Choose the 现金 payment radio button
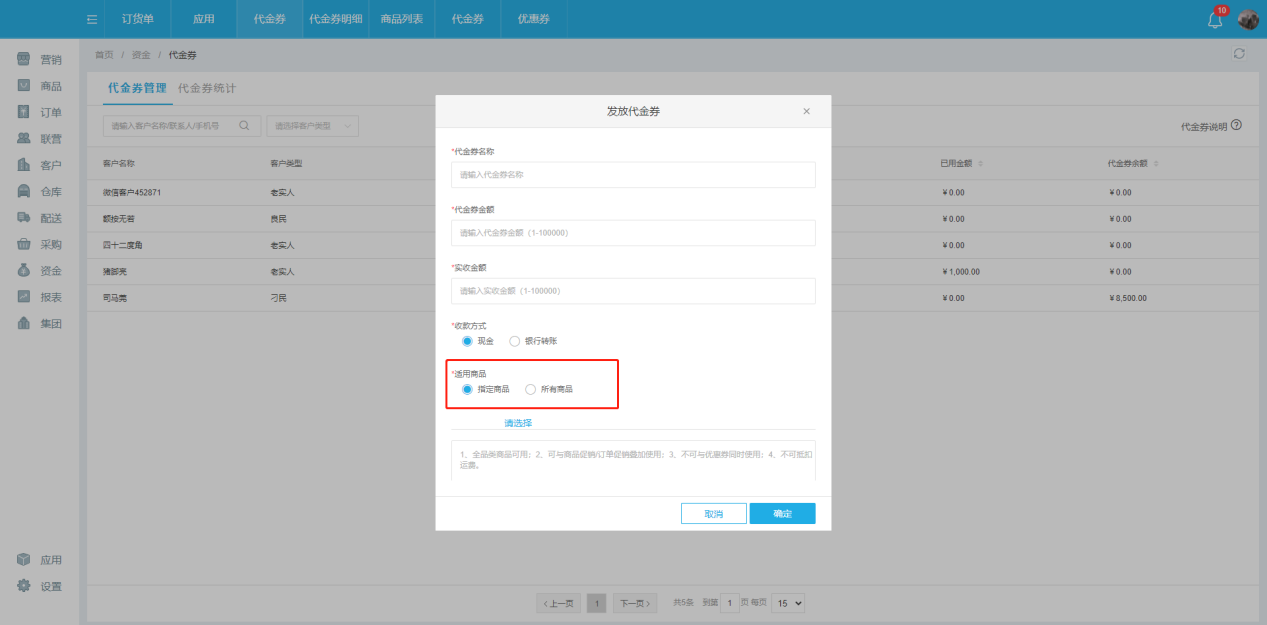Image resolution: width=1267 pixels, height=625 pixels. pos(467,341)
